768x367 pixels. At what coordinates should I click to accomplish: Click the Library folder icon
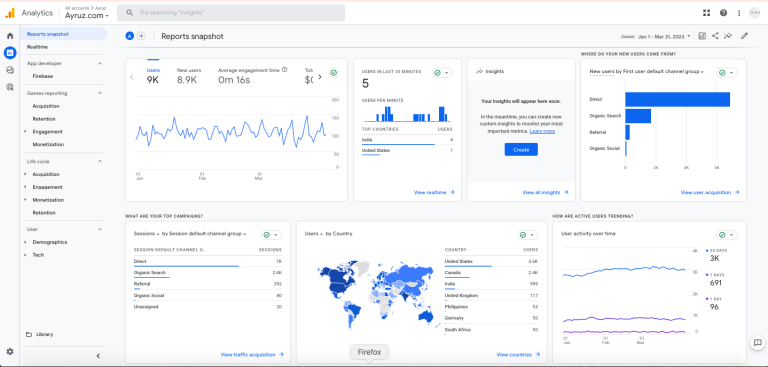click(29, 334)
